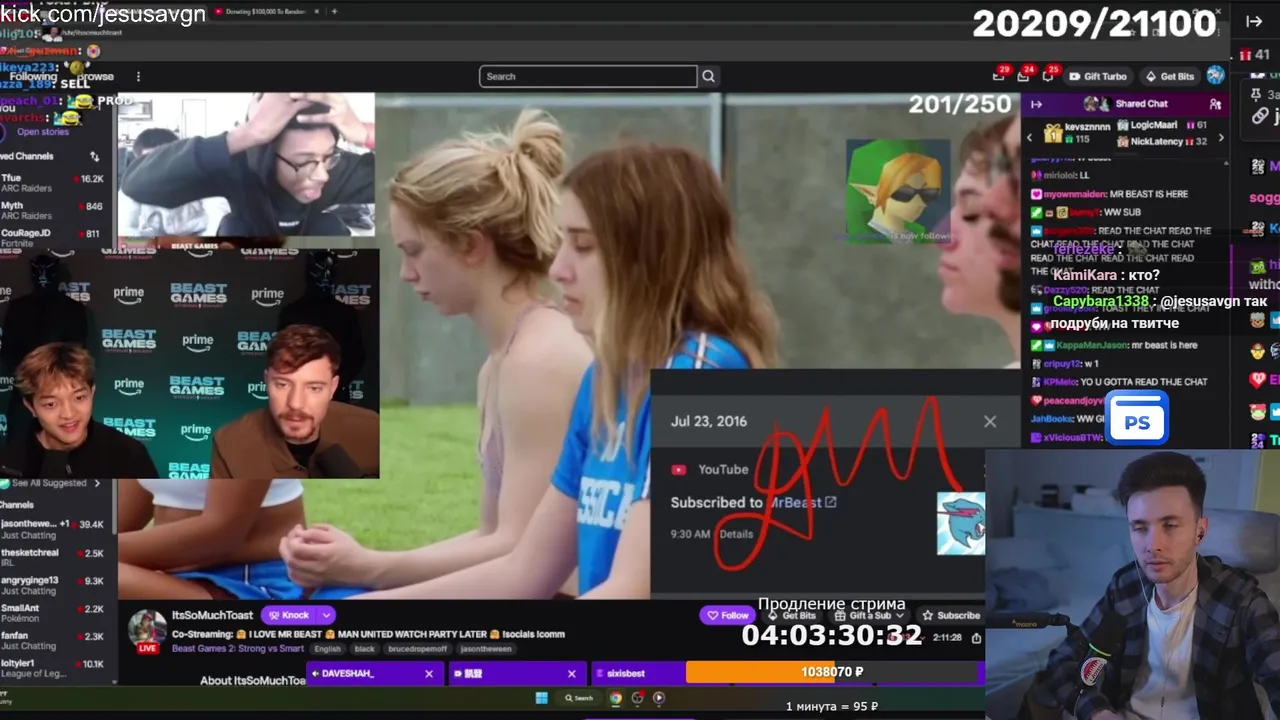This screenshot has height=720, width=1280.
Task: Open the Following tab in Twitch
Action: click(33, 77)
